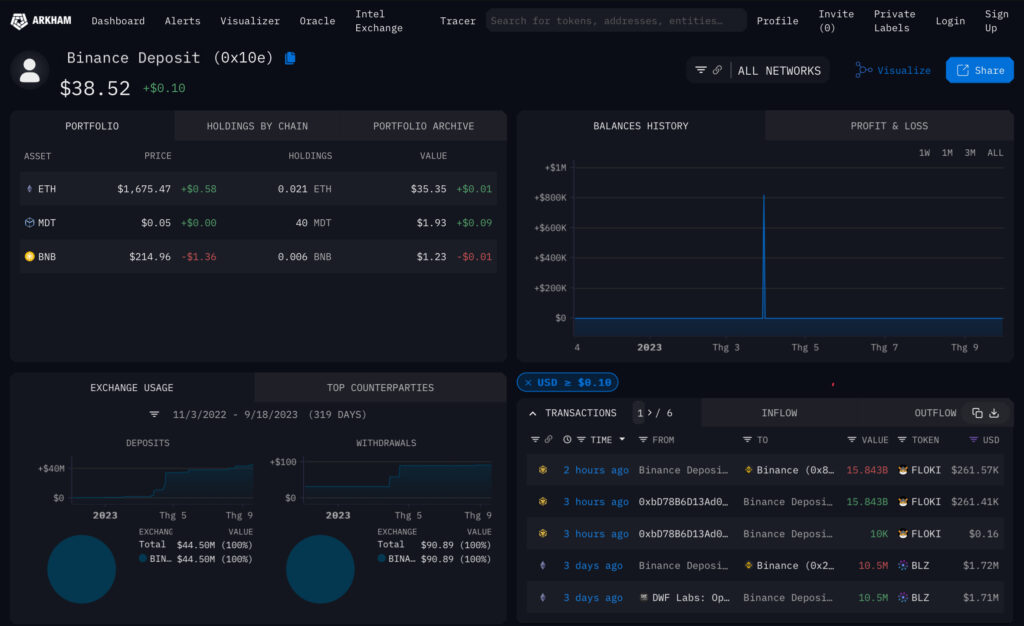This screenshot has height=626, width=1024.
Task: Click the chain filter icon in transactions header
Action: 535,440
